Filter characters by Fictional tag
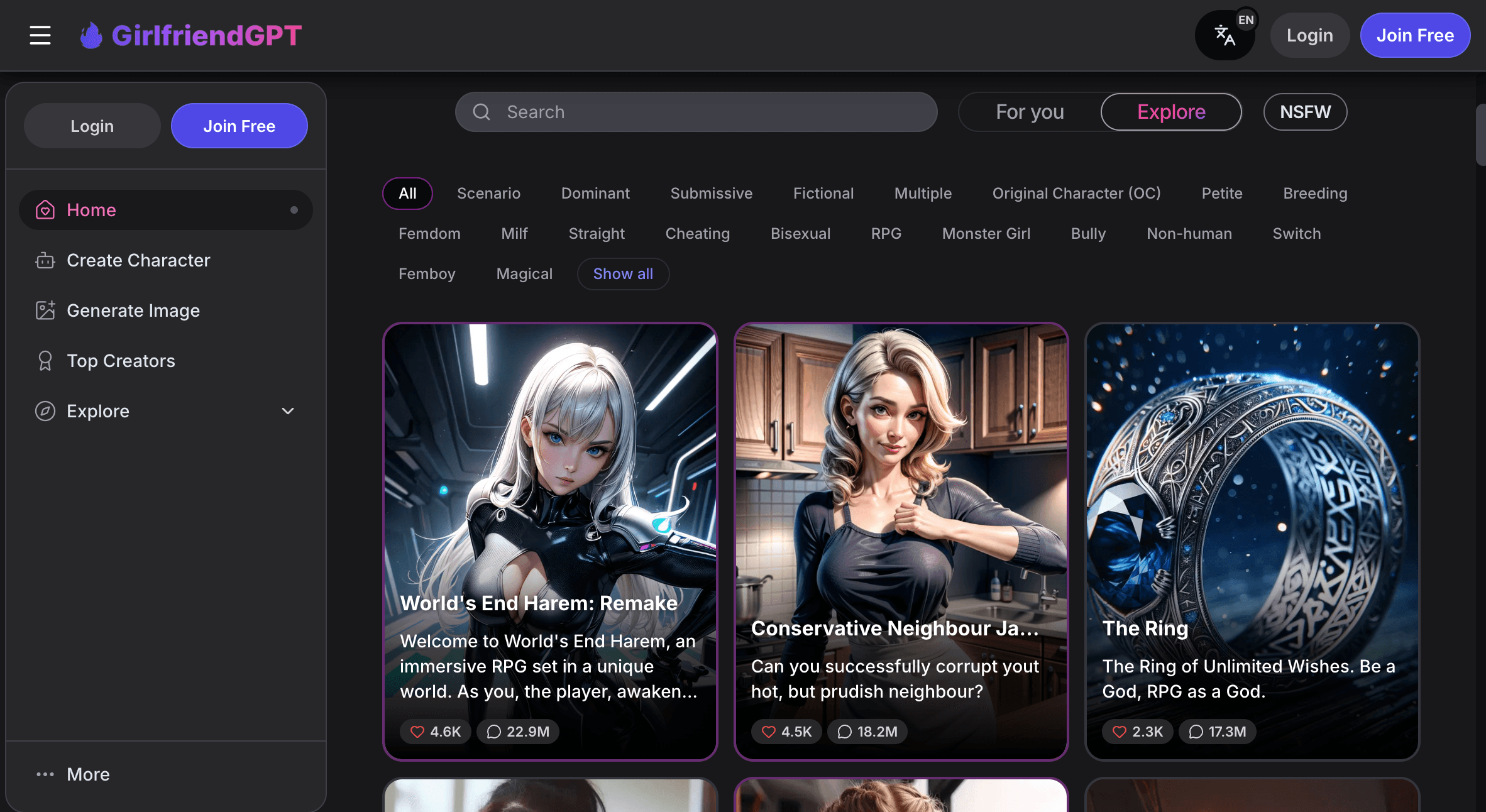Screen dimensions: 1486x812 click(823, 194)
